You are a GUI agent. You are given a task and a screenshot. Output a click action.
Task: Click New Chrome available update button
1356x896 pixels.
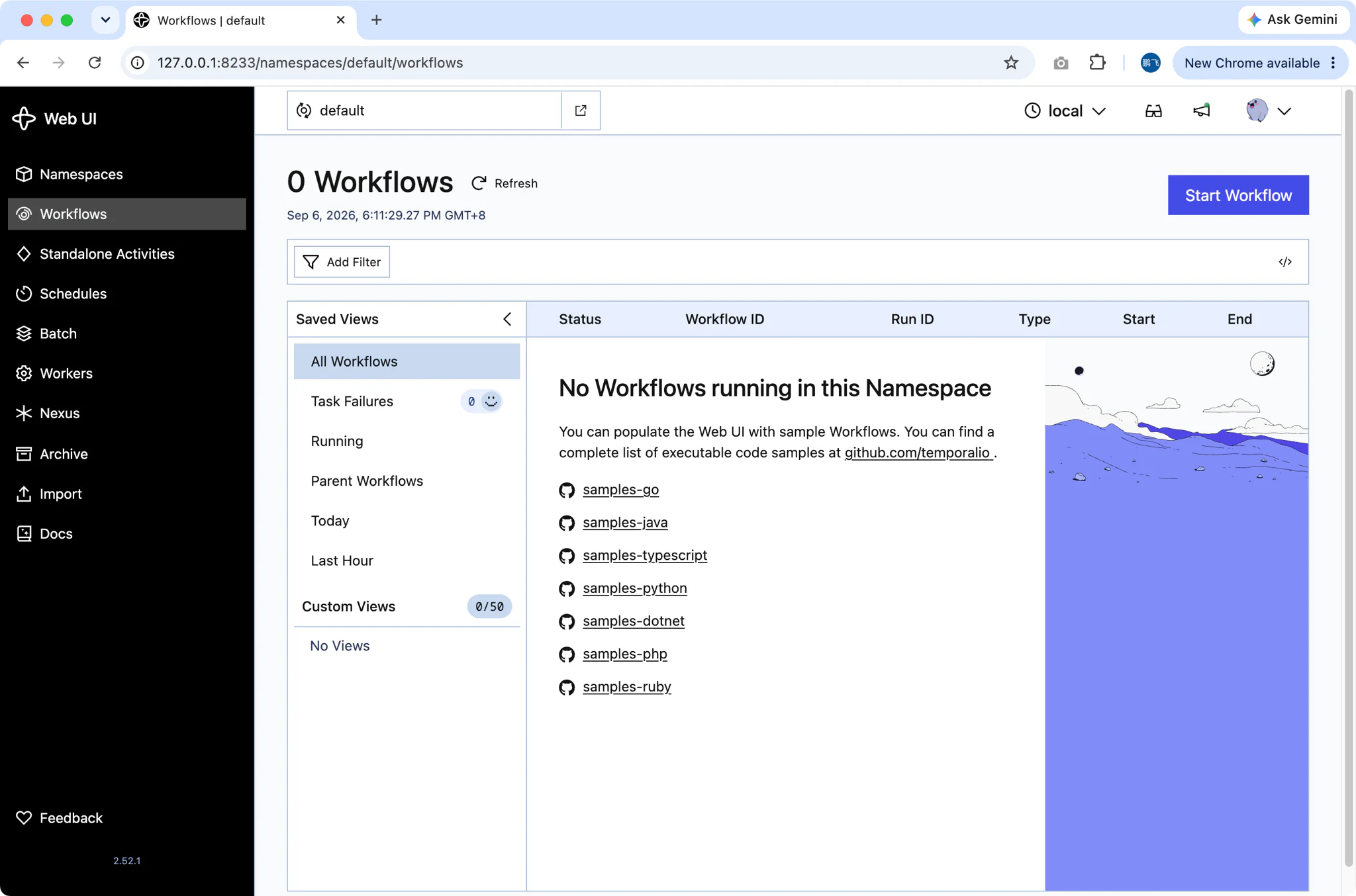pos(1259,63)
